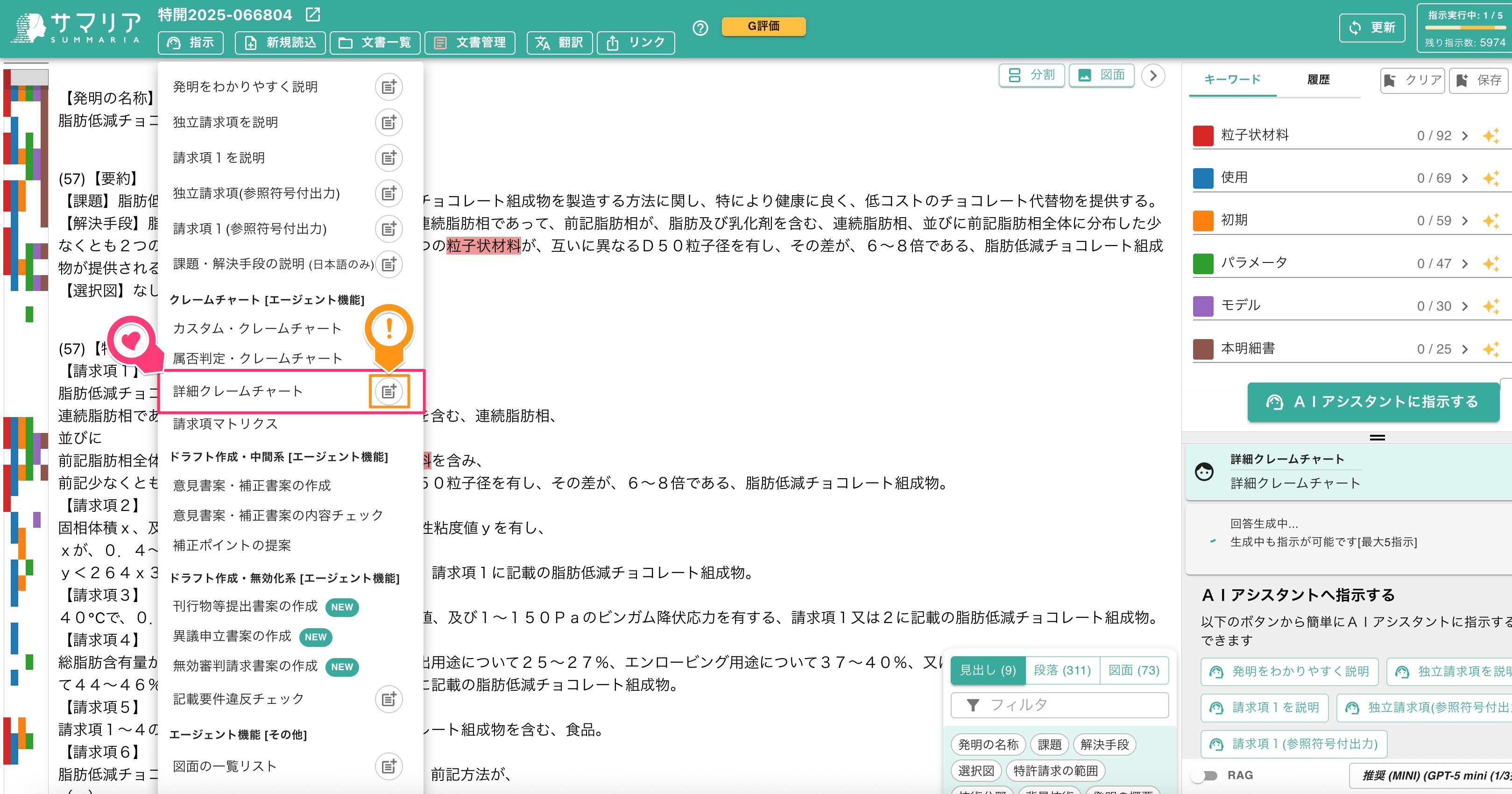
Task: Add shortcut icon for 請求項１(参照符号付出力)
Action: (x=389, y=229)
